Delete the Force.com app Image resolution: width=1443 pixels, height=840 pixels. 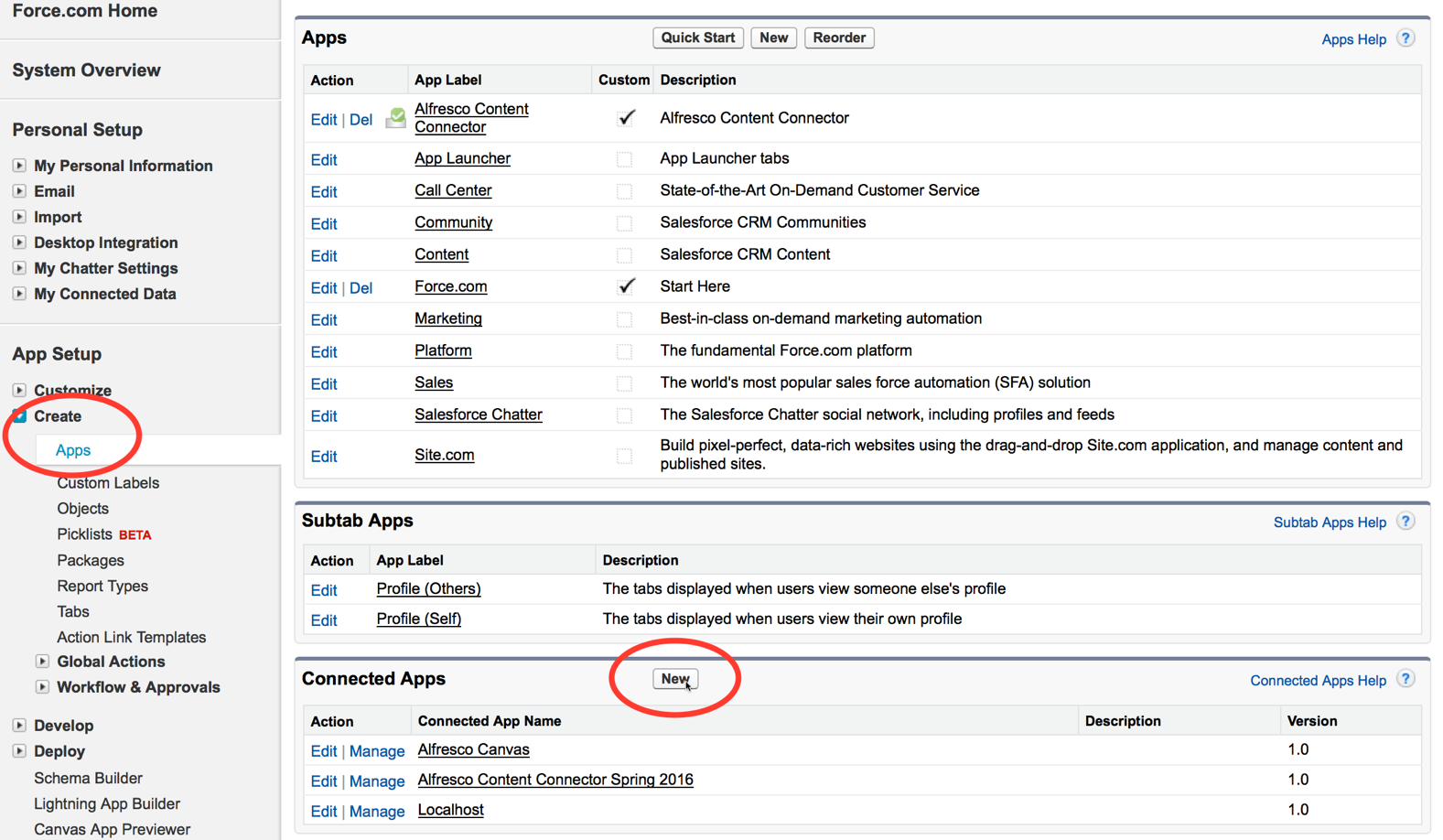pyautogui.click(x=361, y=288)
